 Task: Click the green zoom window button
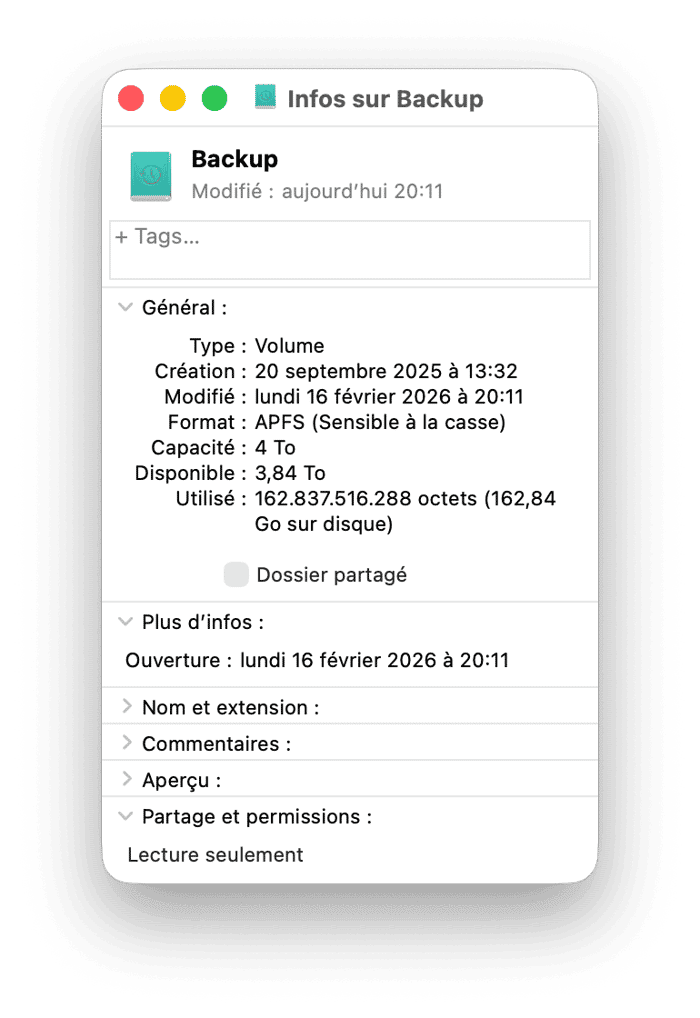pos(214,98)
